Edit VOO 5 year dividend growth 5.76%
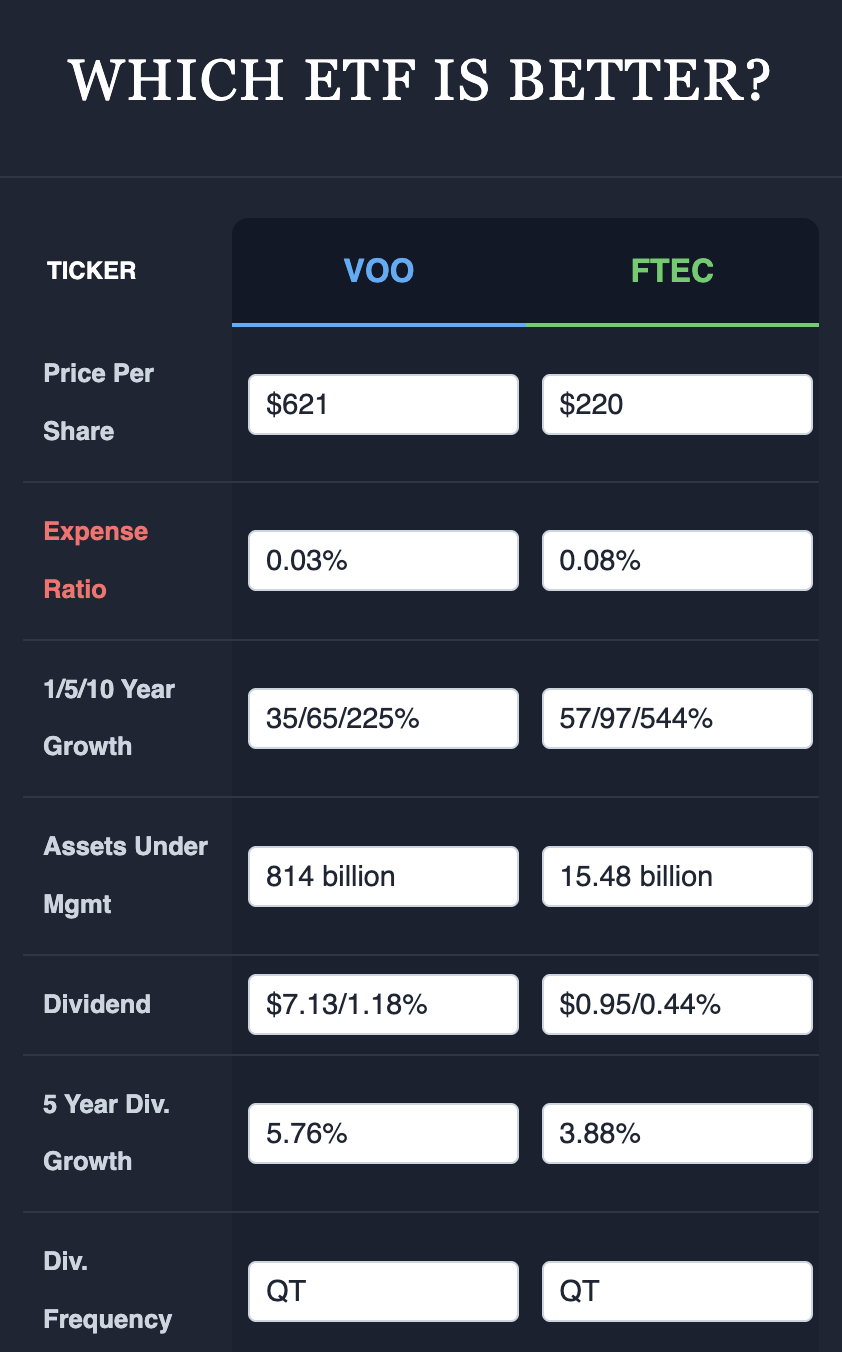Image resolution: width=842 pixels, height=1352 pixels. point(383,1133)
